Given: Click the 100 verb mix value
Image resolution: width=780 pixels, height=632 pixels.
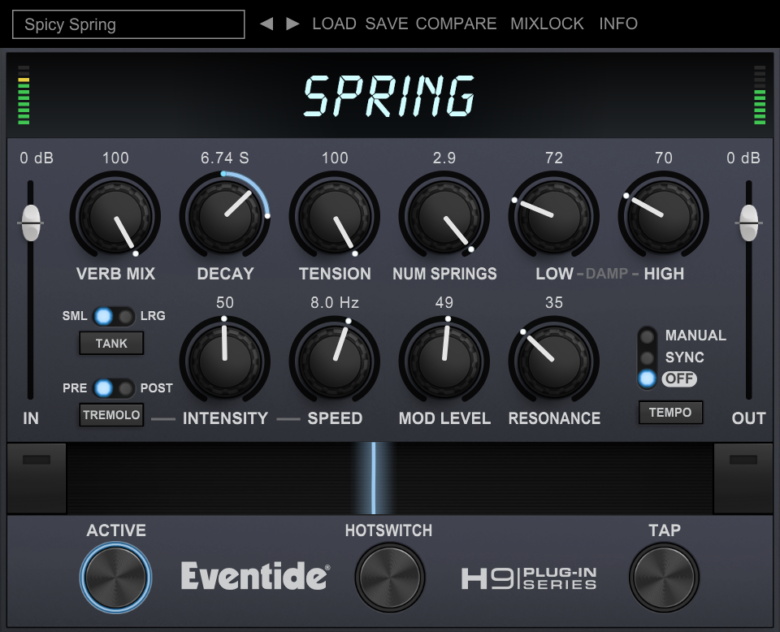Looking at the screenshot, I should coord(115,158).
